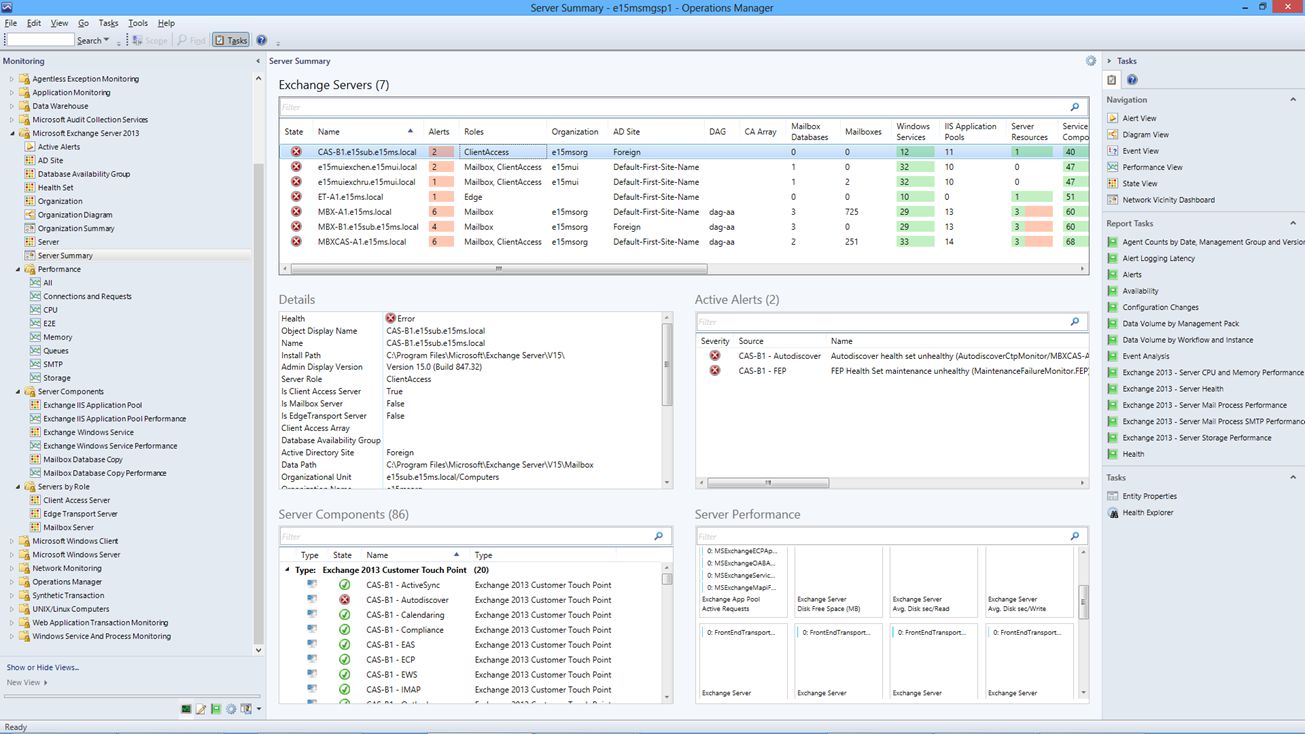Select CAS-B1 - Autodiscover alert row
Screen dimensions: 1305x734
pos(893,356)
